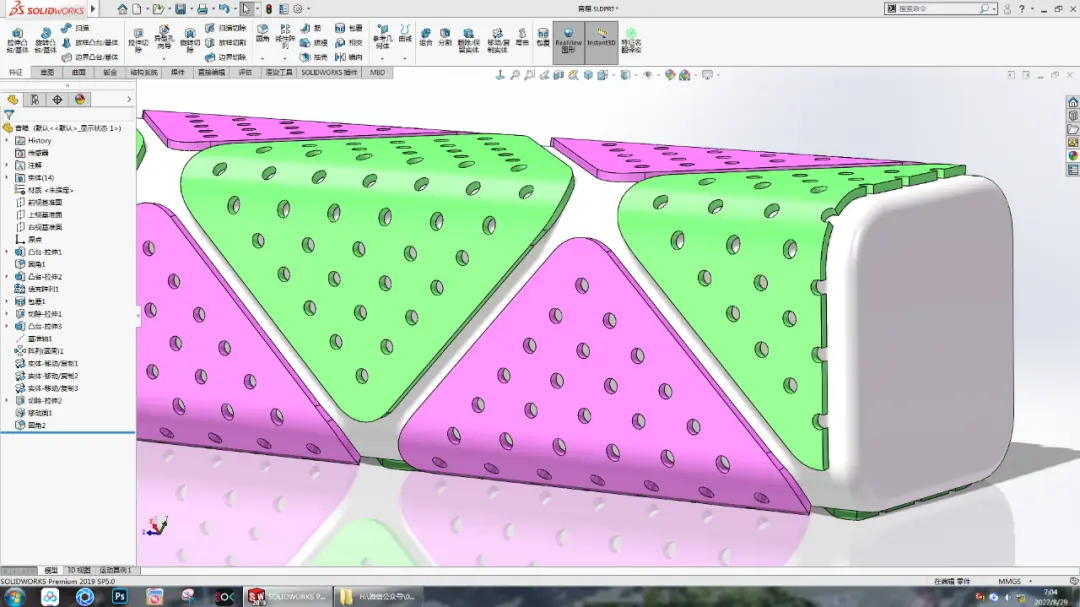Image resolution: width=1080 pixels, height=607 pixels.
Task: Open Options via the gear icon
Action: (x=298, y=9)
